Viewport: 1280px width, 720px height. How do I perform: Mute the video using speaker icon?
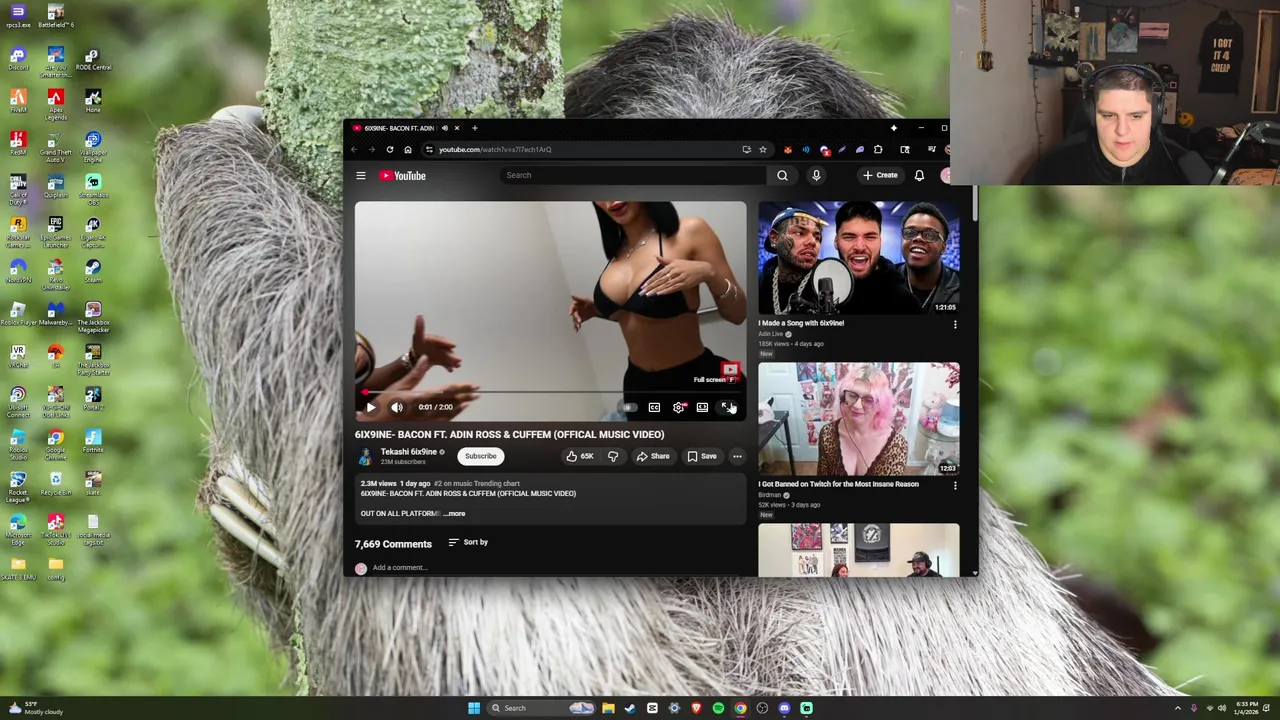[x=397, y=407]
